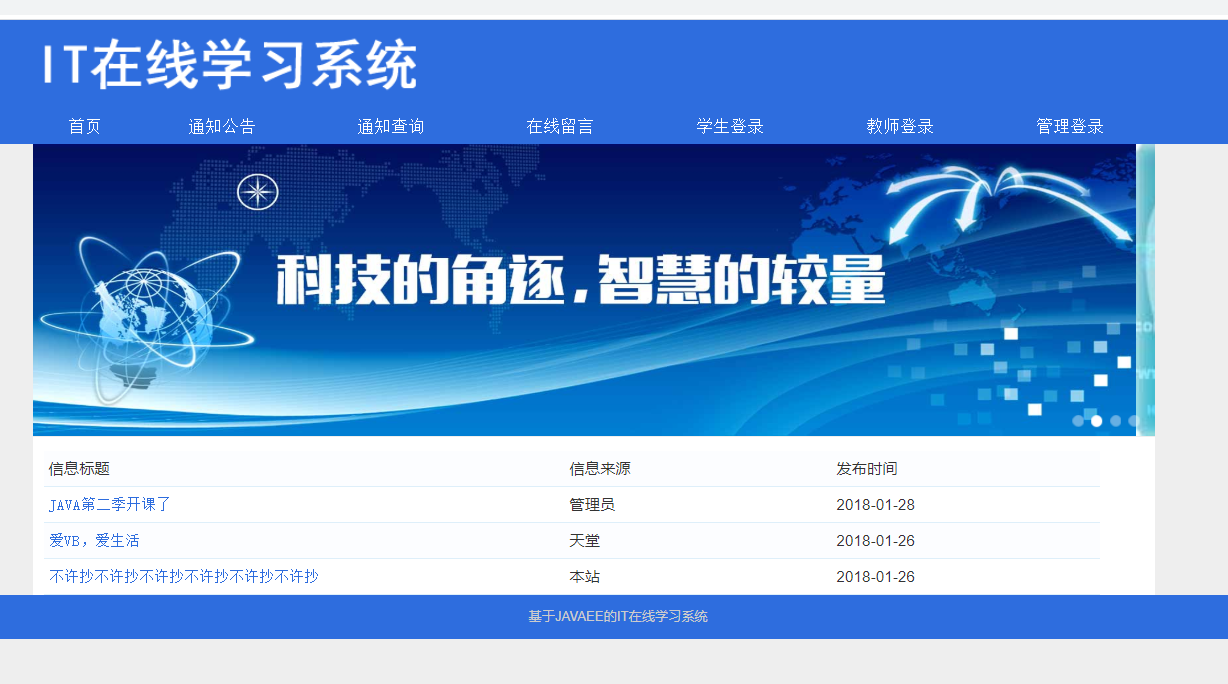Select the first carousel indicator dot
This screenshot has width=1228, height=684.
(1078, 421)
